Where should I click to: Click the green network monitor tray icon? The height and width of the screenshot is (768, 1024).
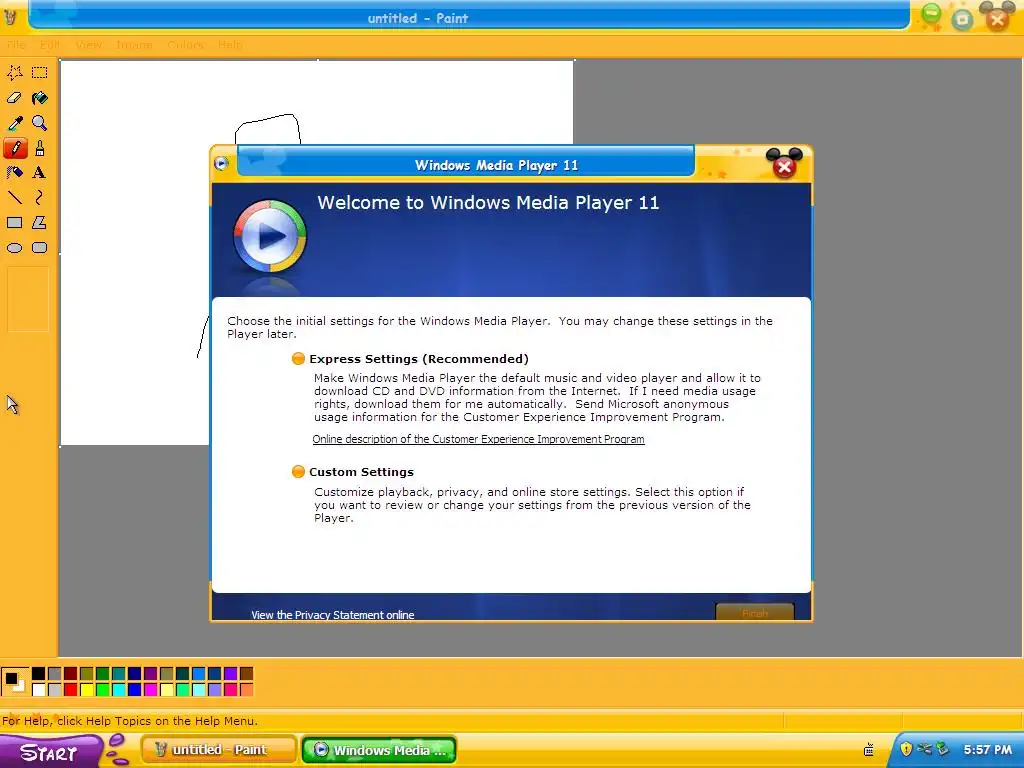click(942, 748)
